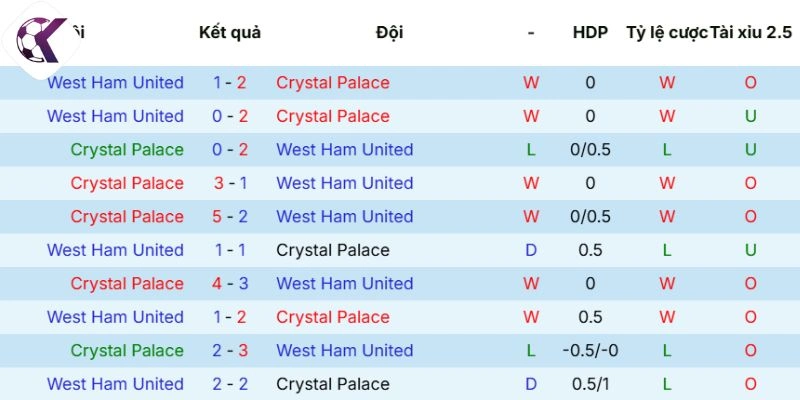
Task: Select Crystal Palace in the 1 - 1 row
Action: coord(333,250)
